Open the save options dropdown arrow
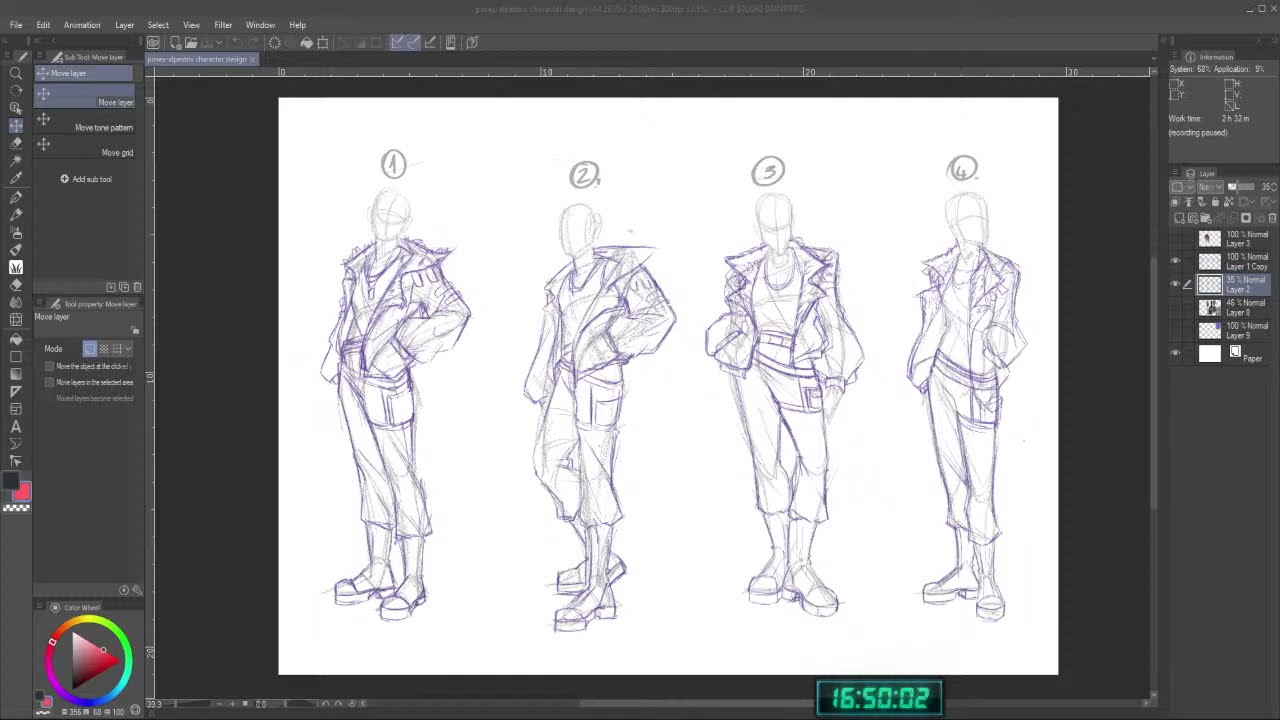Screen dimensions: 1280x720 220,42
